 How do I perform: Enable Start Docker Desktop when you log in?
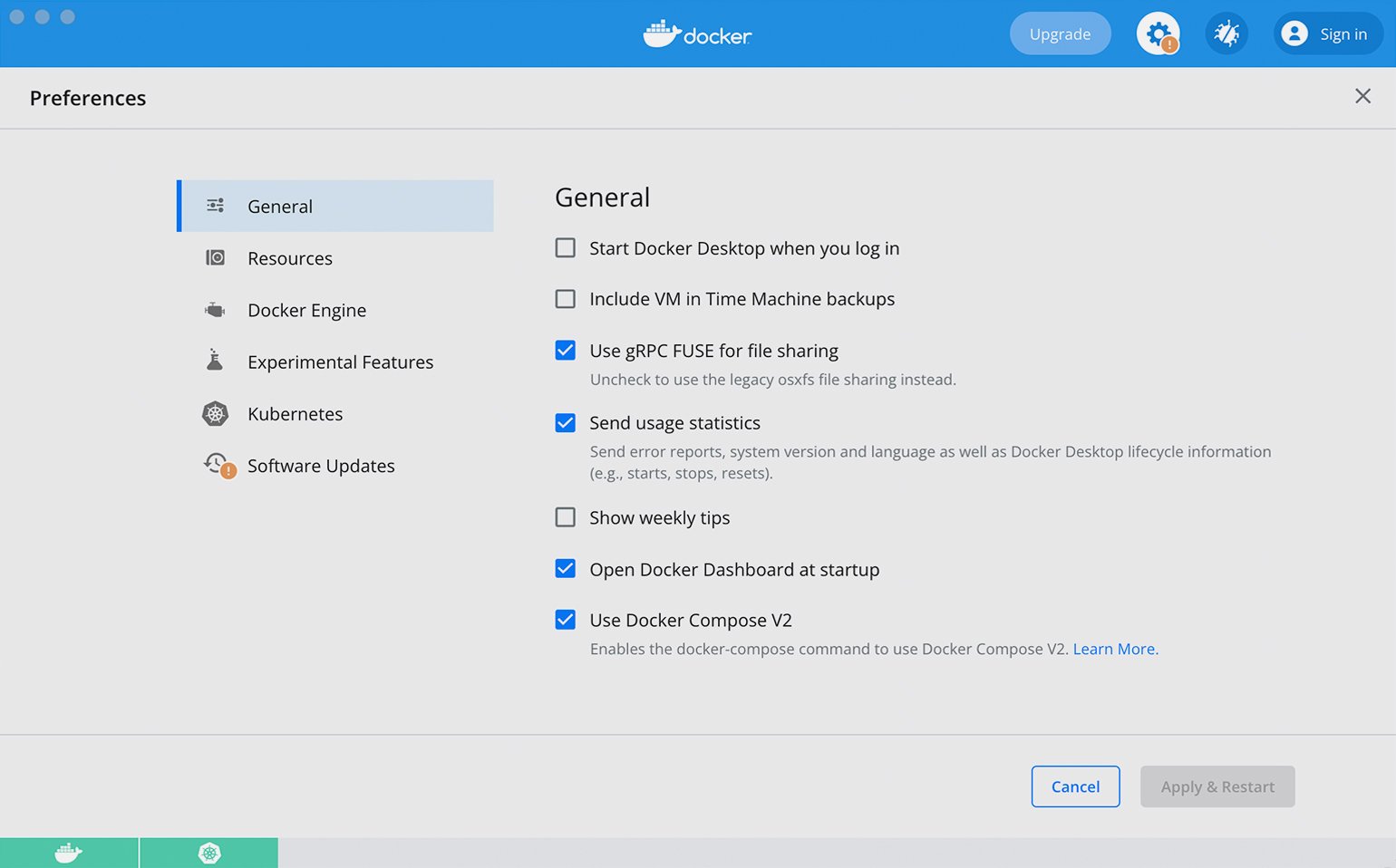565,248
